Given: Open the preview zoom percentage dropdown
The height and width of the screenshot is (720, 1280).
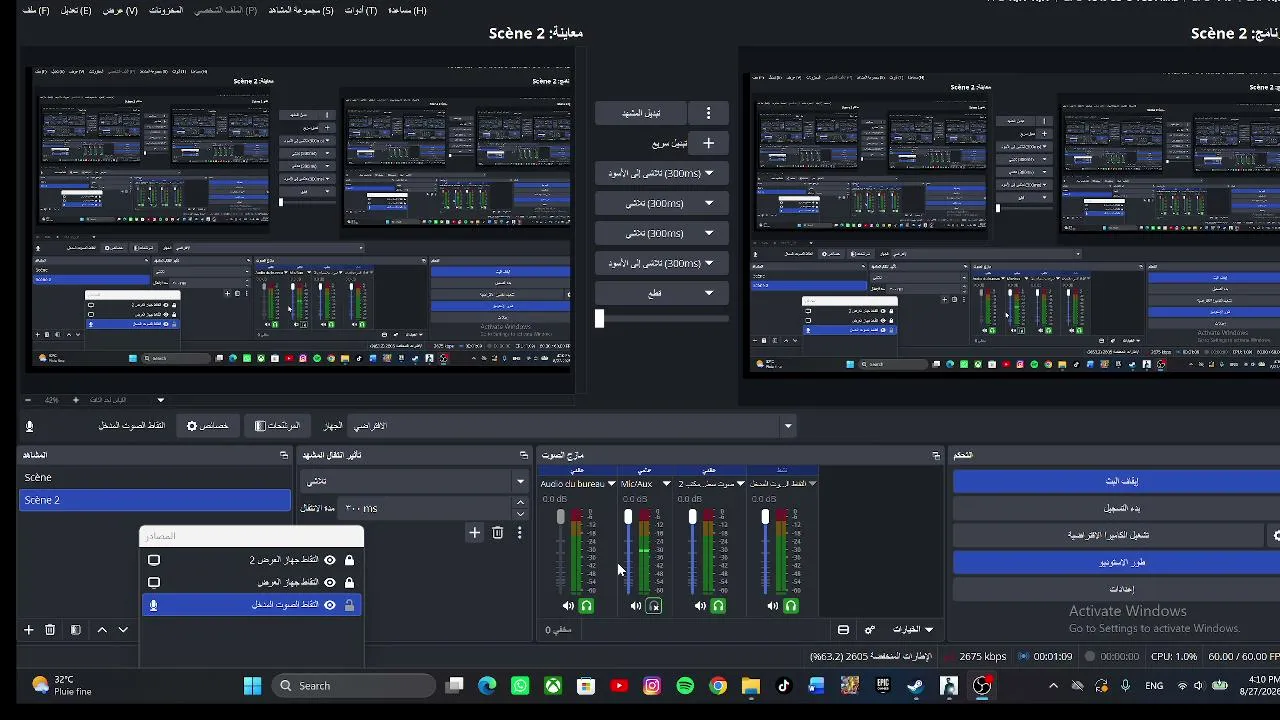Looking at the screenshot, I should (x=160, y=400).
